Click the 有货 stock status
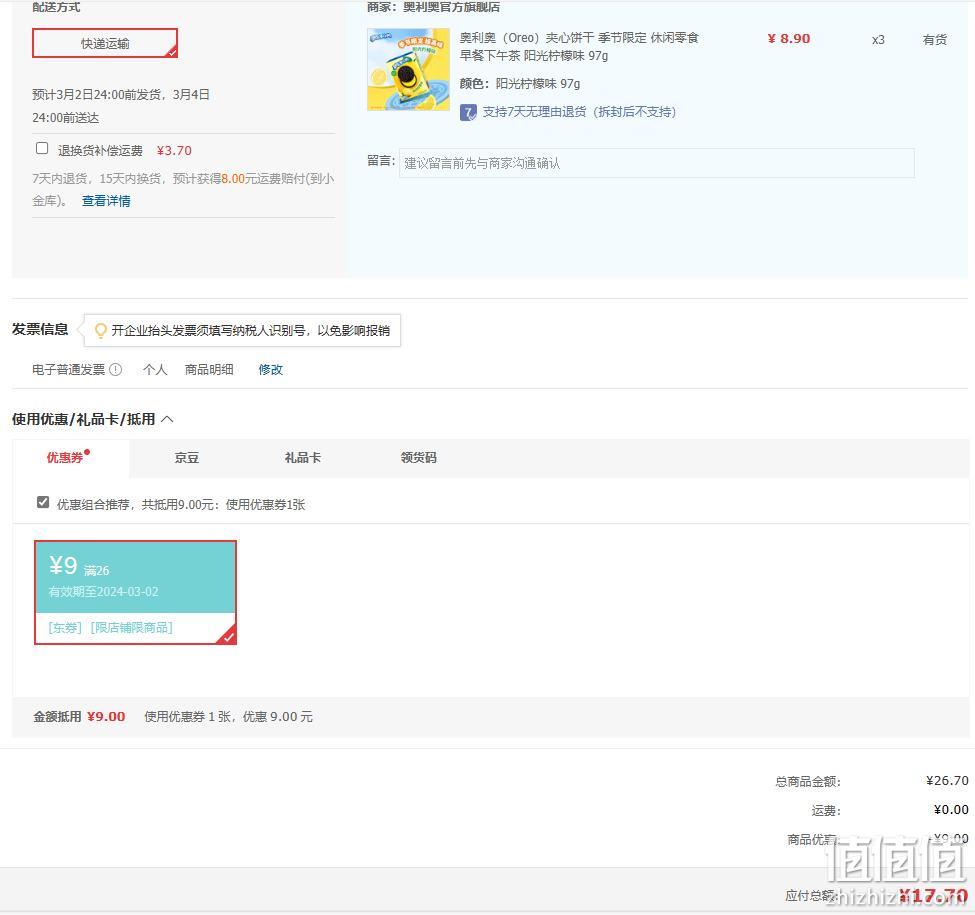975x915 pixels. pos(935,40)
